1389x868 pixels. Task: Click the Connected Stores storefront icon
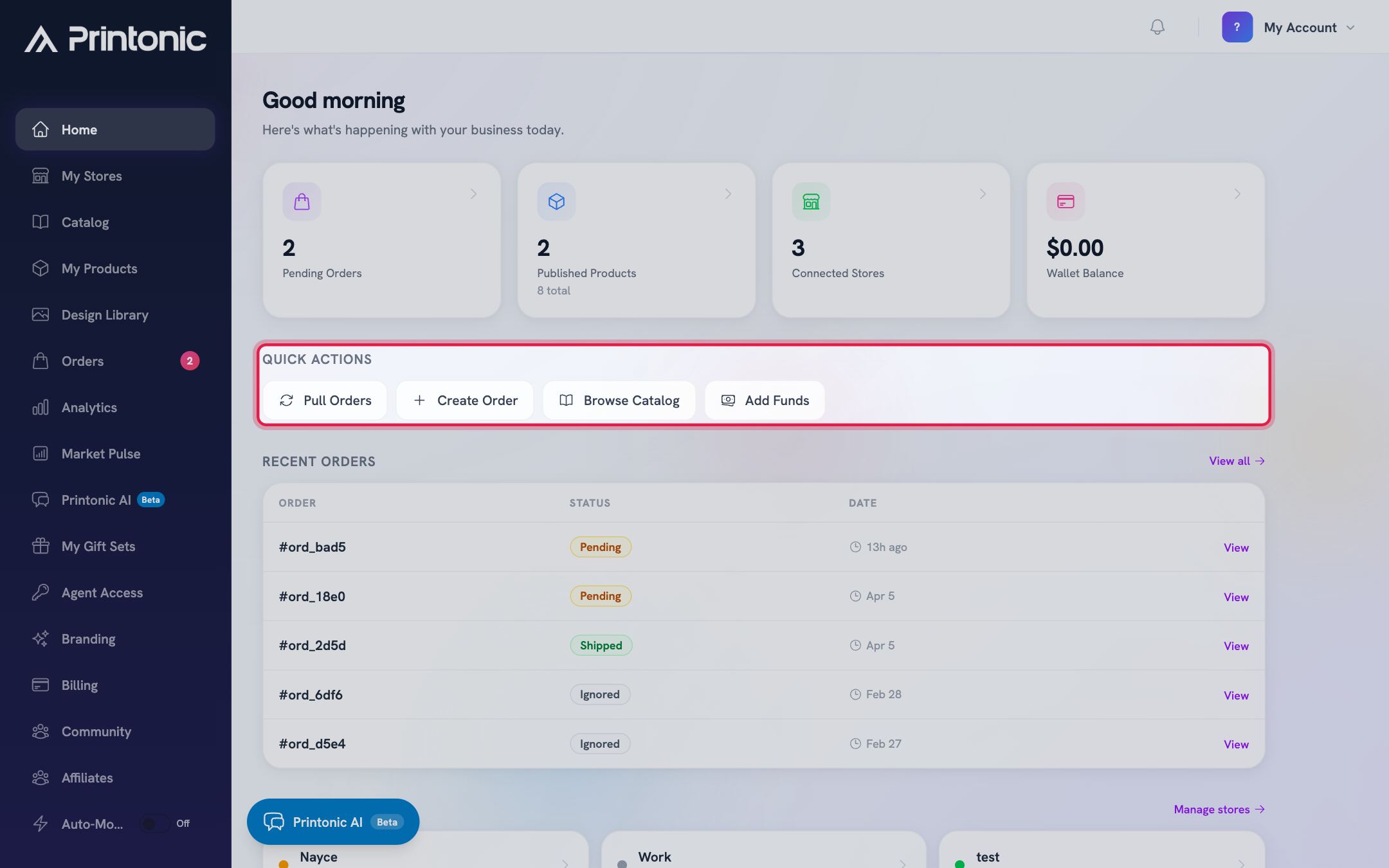click(x=811, y=202)
